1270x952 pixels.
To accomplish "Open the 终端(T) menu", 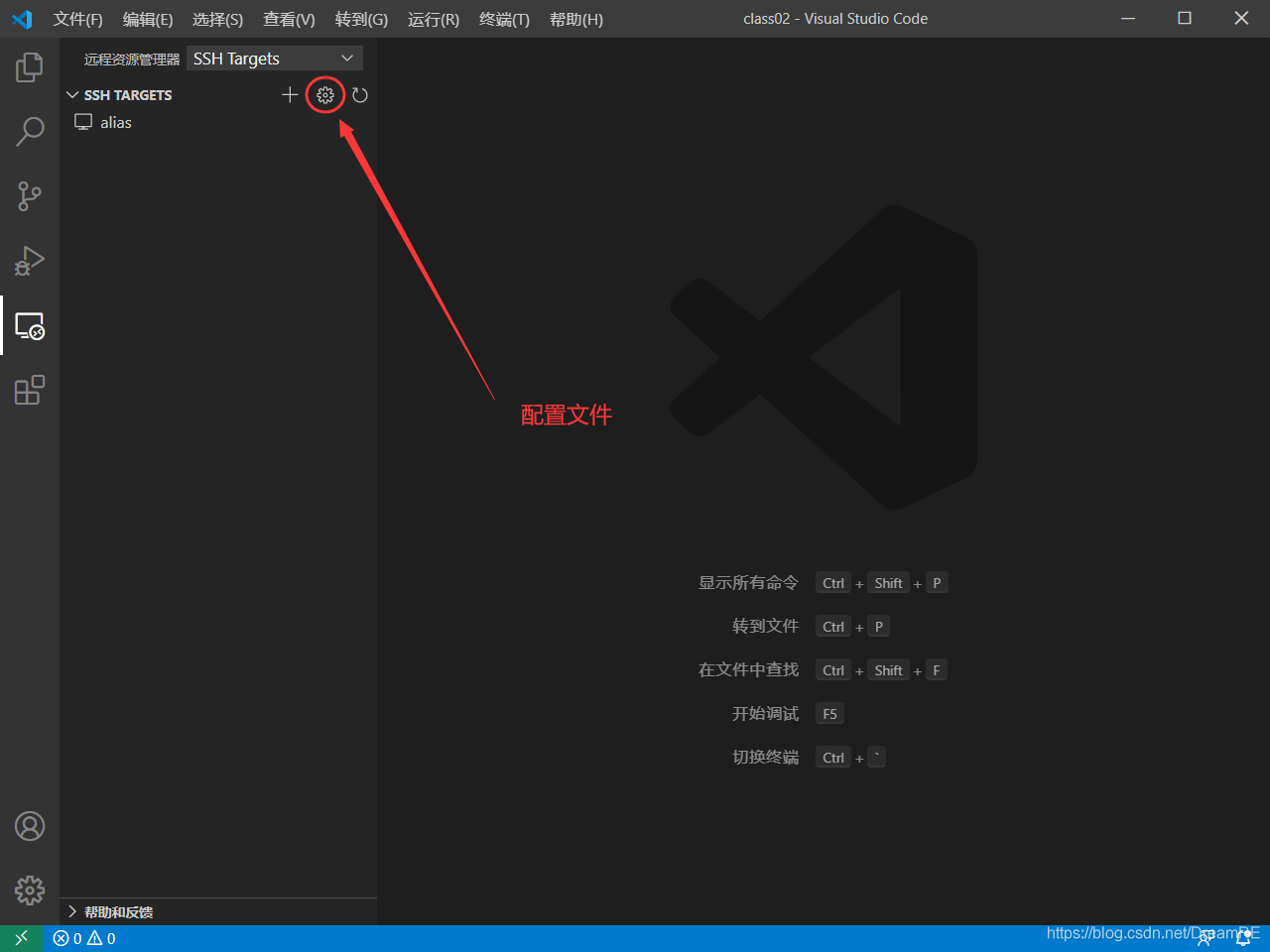I will click(504, 19).
